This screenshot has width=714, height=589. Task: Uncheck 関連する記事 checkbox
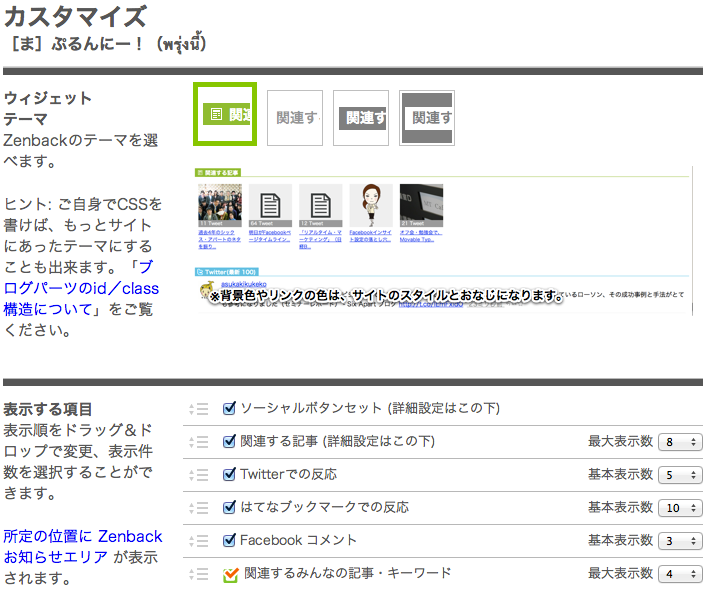tap(230, 441)
